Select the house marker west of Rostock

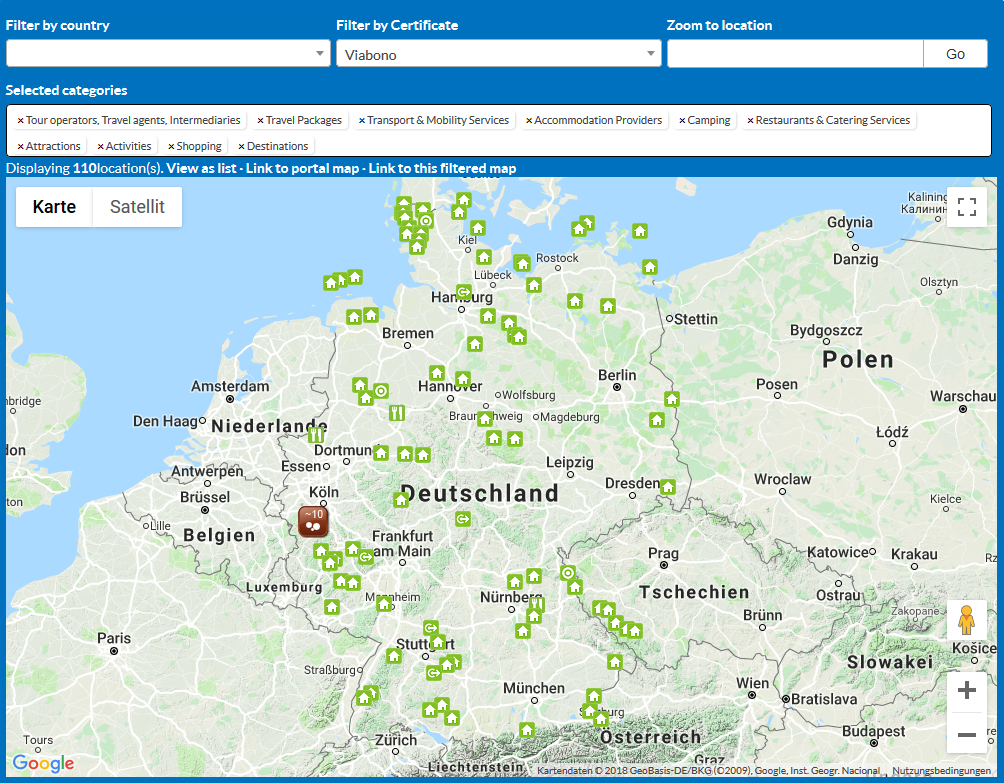(522, 262)
